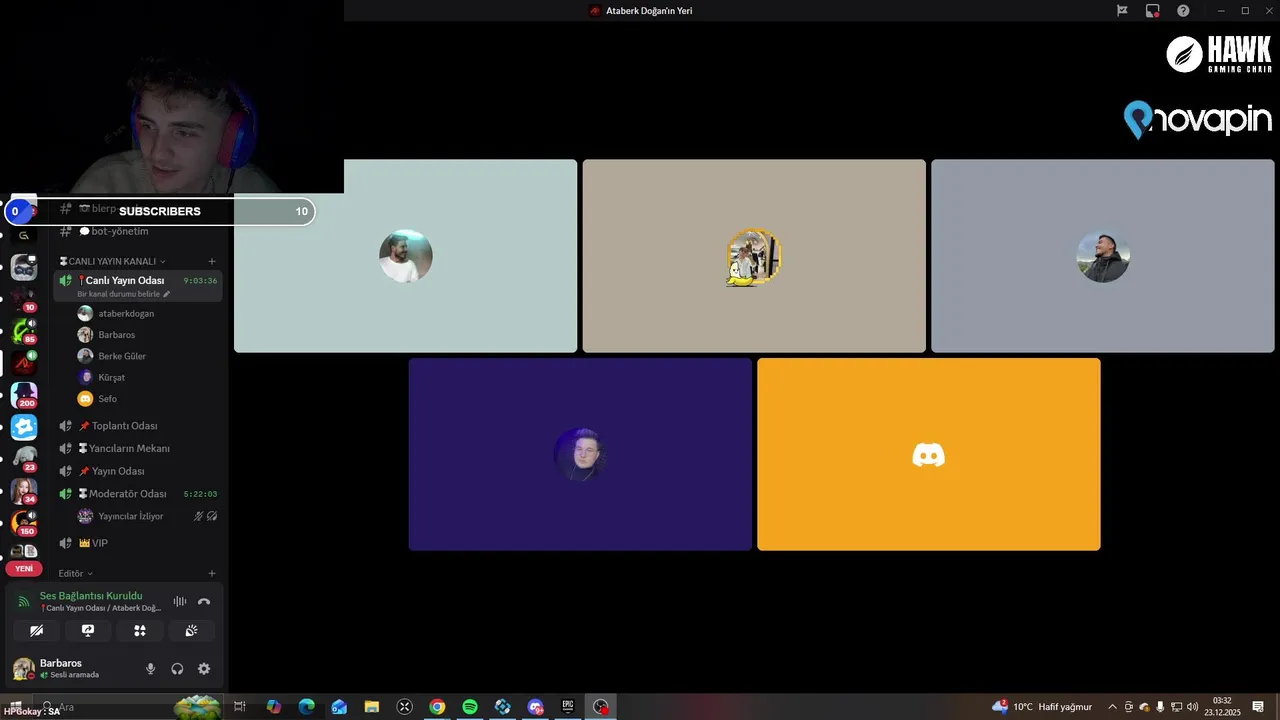Click the Help question mark icon
The width and height of the screenshot is (1280, 720).
click(1183, 11)
